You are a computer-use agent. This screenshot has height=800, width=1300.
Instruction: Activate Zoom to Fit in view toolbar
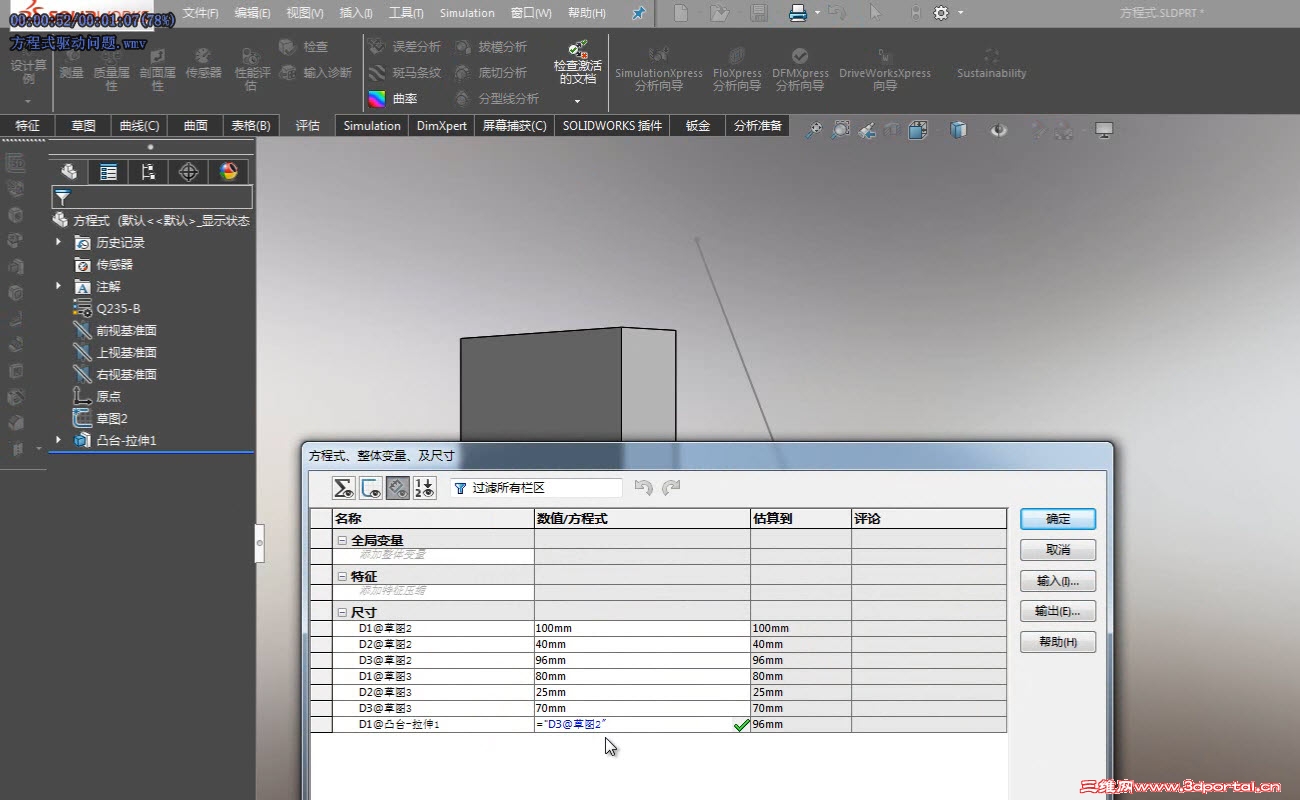(x=814, y=130)
